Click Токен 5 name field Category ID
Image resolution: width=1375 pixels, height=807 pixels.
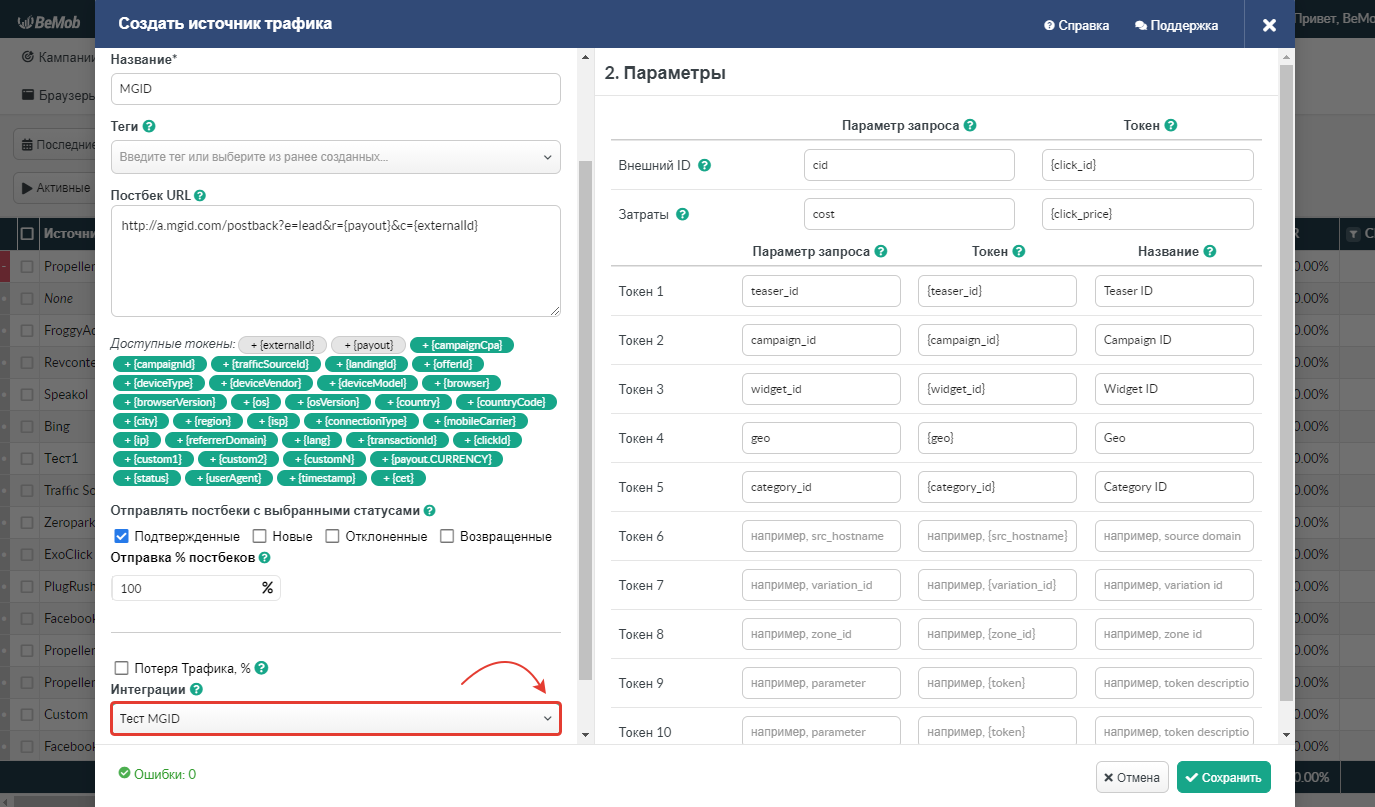pos(1174,487)
